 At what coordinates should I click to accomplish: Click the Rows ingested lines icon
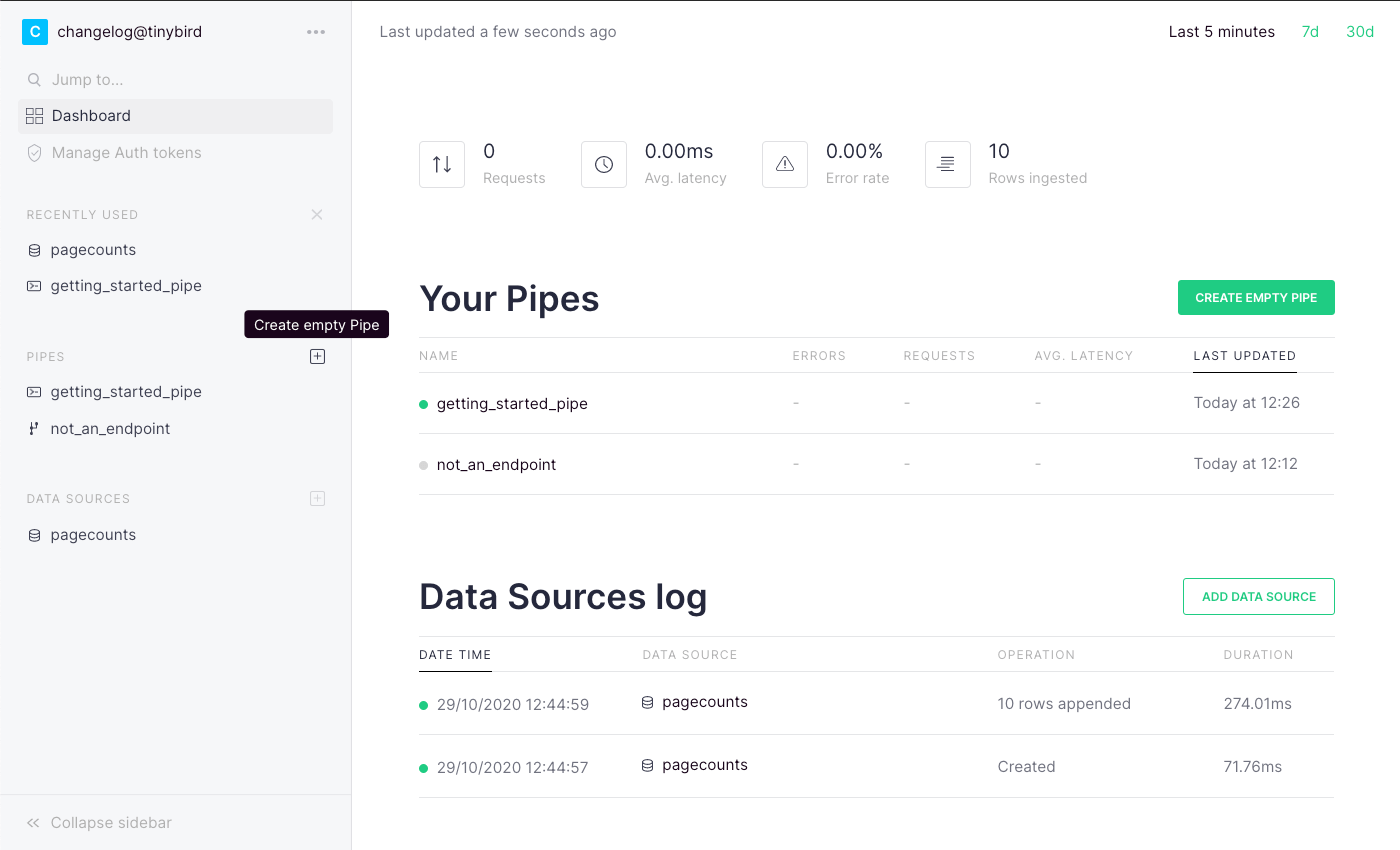pos(947,165)
